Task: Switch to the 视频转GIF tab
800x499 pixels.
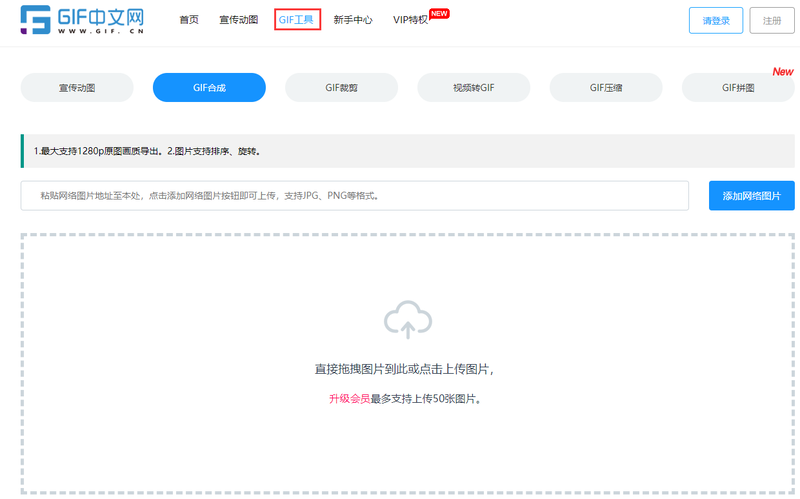Action: 473,88
